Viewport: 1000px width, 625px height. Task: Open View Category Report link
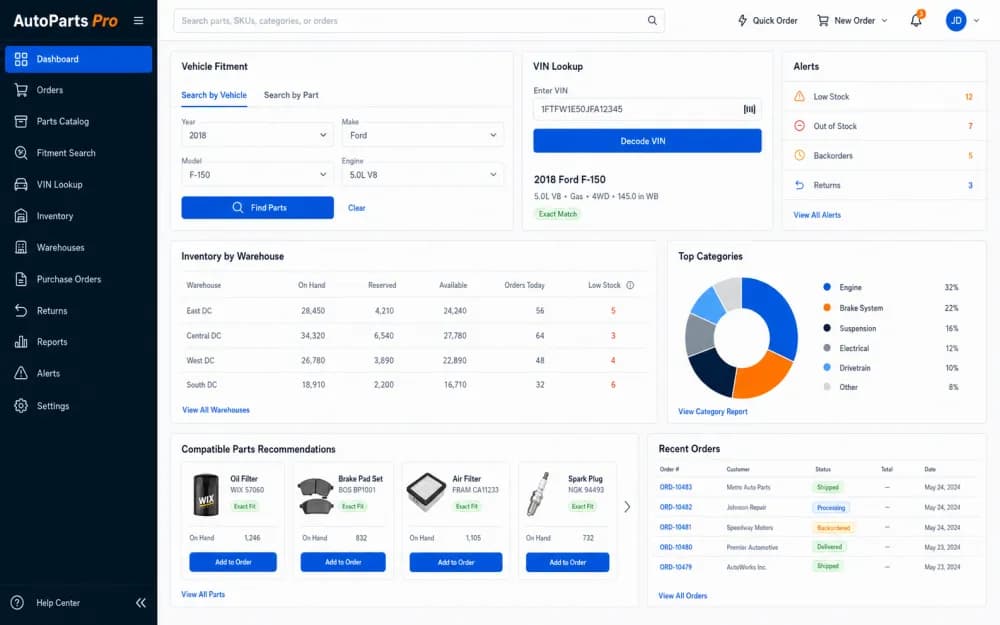712,411
